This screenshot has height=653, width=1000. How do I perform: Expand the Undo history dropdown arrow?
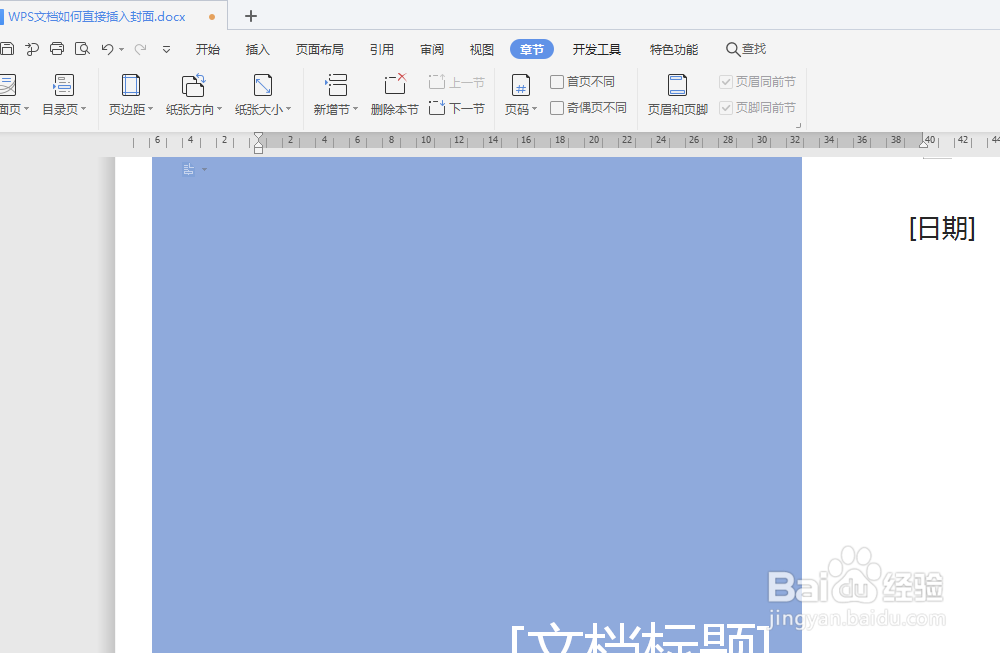[x=121, y=49]
